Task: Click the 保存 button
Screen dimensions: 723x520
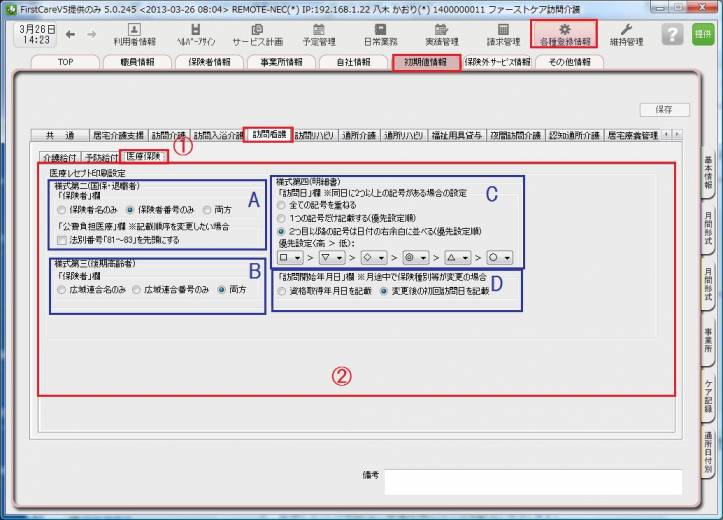Action: 664,110
